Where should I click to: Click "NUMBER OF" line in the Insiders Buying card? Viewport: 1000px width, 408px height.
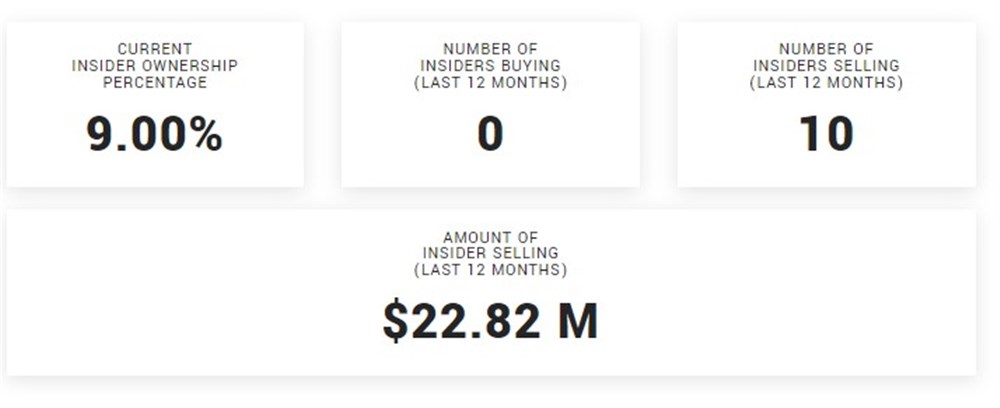pos(490,49)
